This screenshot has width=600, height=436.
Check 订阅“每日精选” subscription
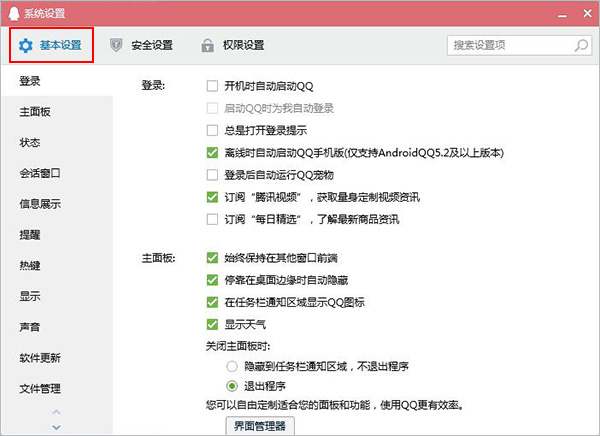tap(212, 219)
